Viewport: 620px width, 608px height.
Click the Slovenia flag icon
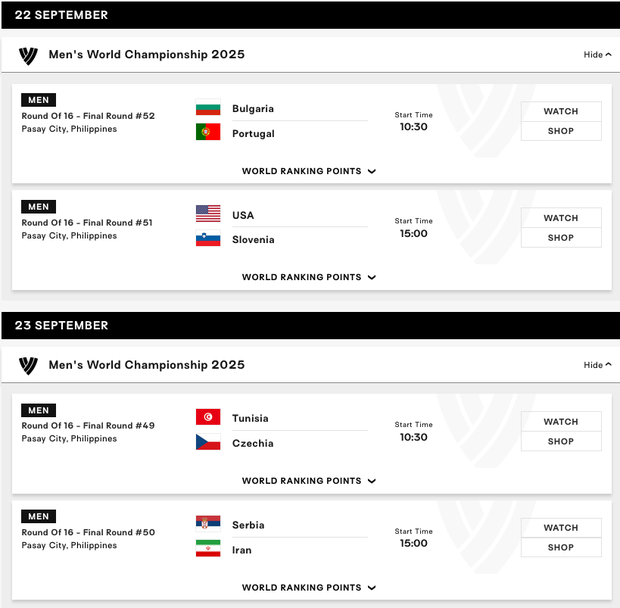click(x=208, y=240)
